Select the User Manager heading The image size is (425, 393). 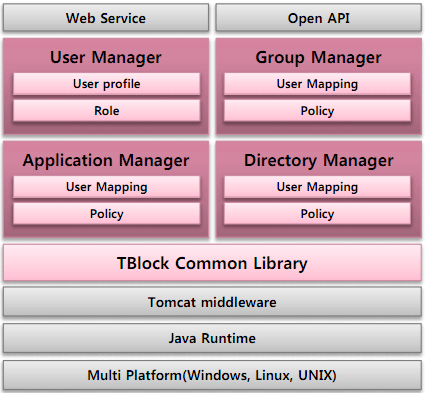(106, 57)
